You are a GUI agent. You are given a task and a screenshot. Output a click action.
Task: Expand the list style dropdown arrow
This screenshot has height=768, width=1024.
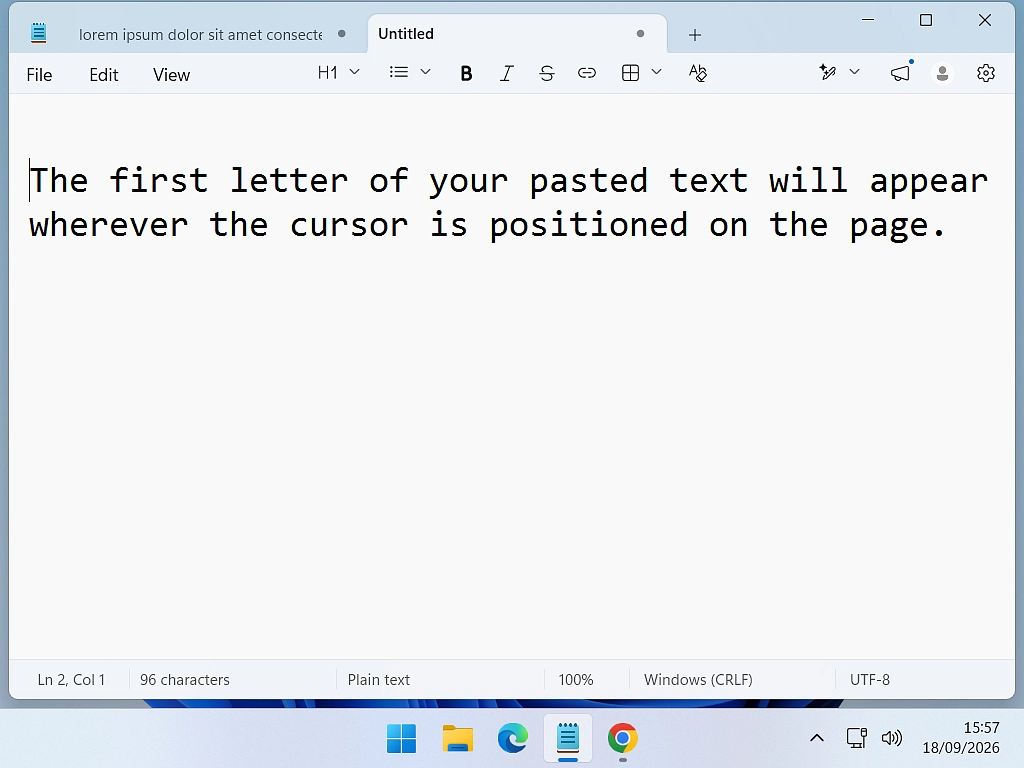(425, 72)
